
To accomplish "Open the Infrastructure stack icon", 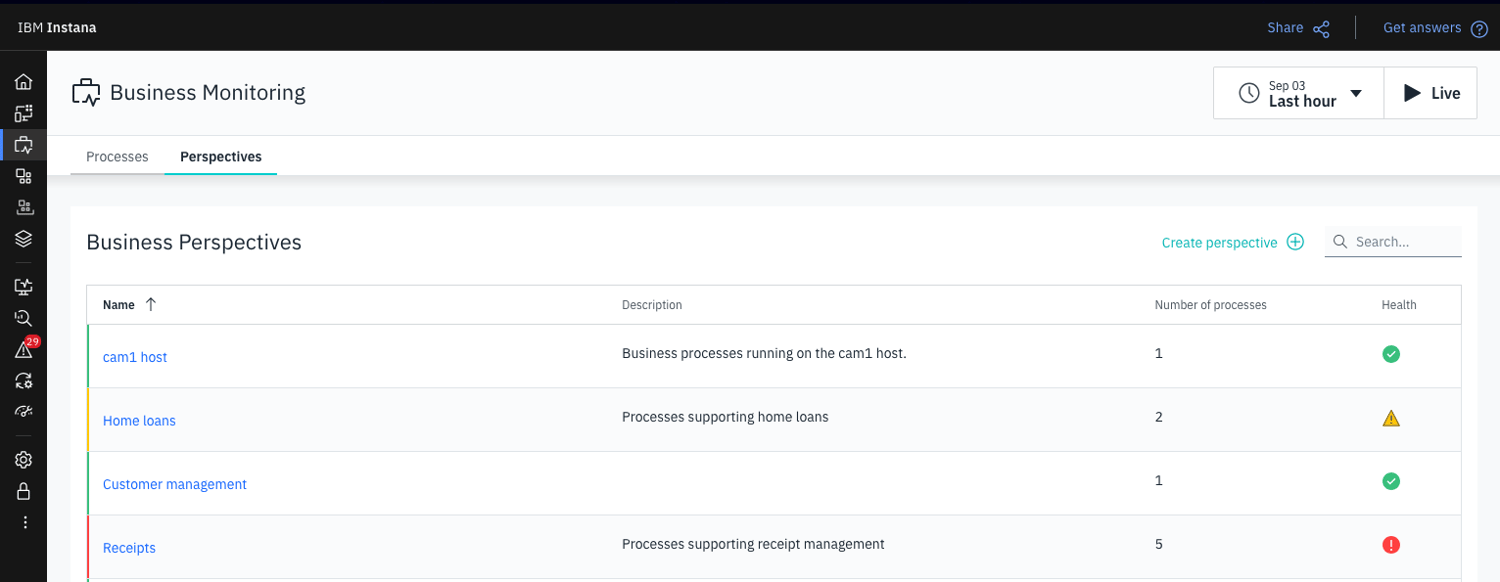I will (23, 238).
